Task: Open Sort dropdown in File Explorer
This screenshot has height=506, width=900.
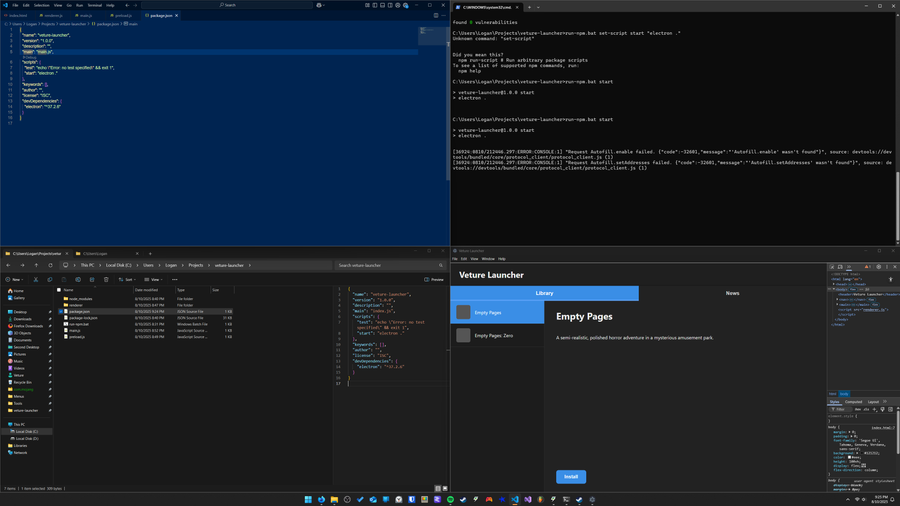Action: [127, 279]
